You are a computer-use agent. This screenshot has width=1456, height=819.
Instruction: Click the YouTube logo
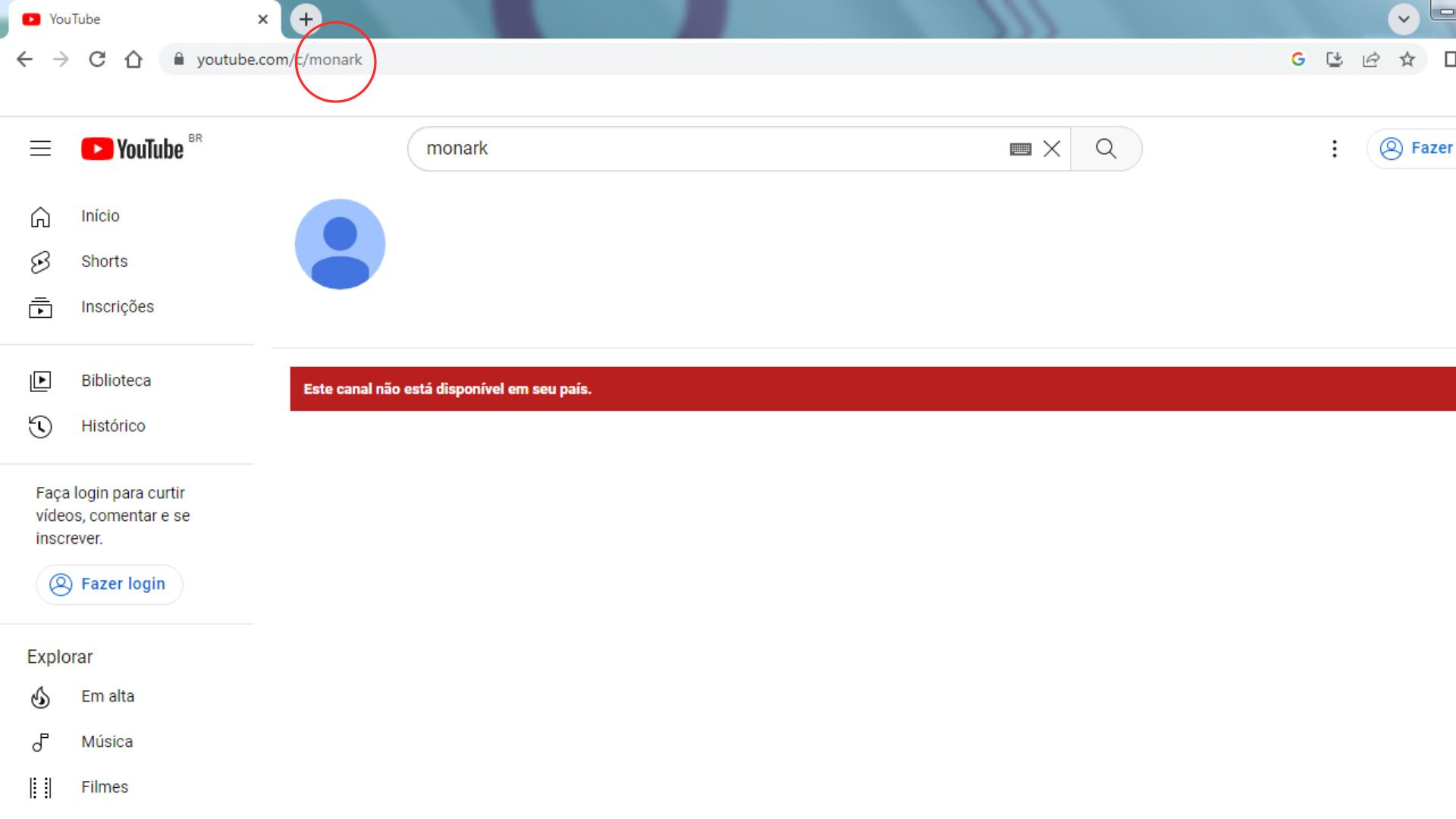[133, 149]
